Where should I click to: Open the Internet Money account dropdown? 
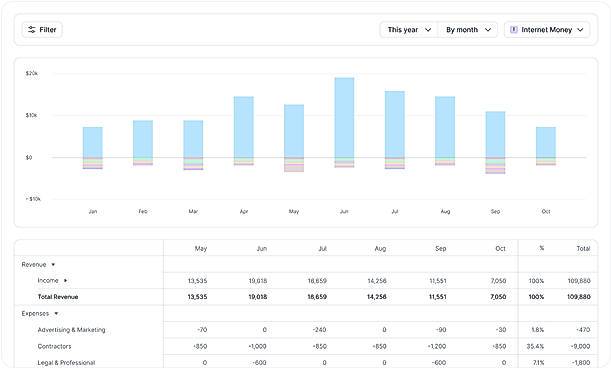point(547,30)
